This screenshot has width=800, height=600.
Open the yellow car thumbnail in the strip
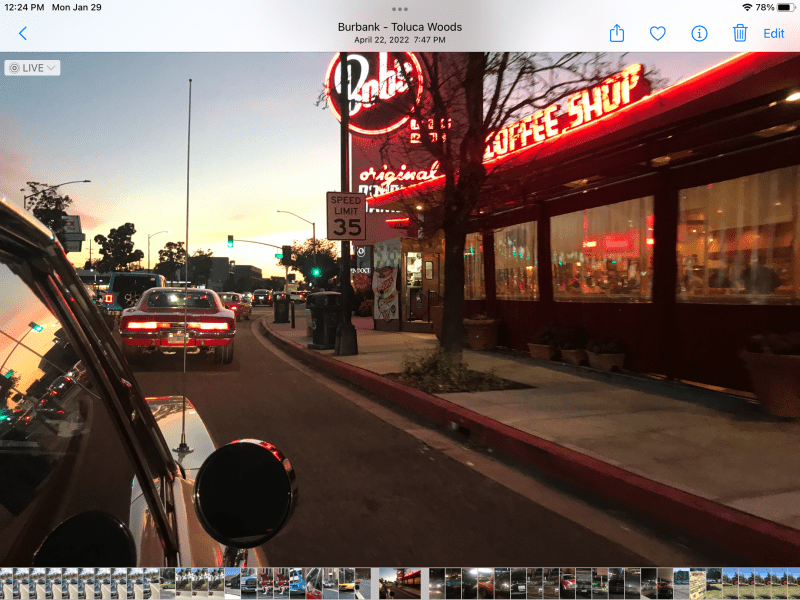tap(346, 583)
